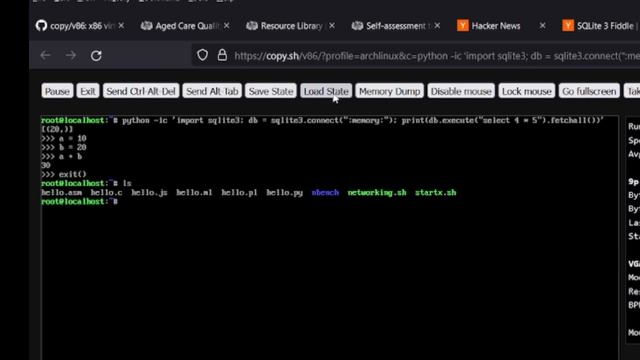640x360 pixels.
Task: Click the padlock site security icon
Action: 222,55
